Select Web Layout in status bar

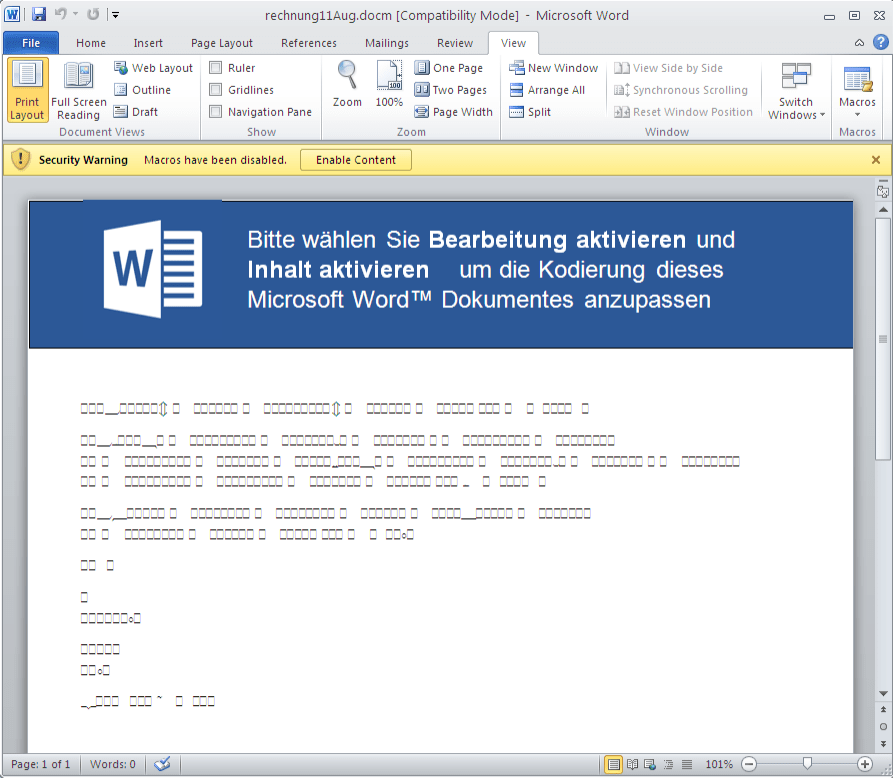[650, 764]
